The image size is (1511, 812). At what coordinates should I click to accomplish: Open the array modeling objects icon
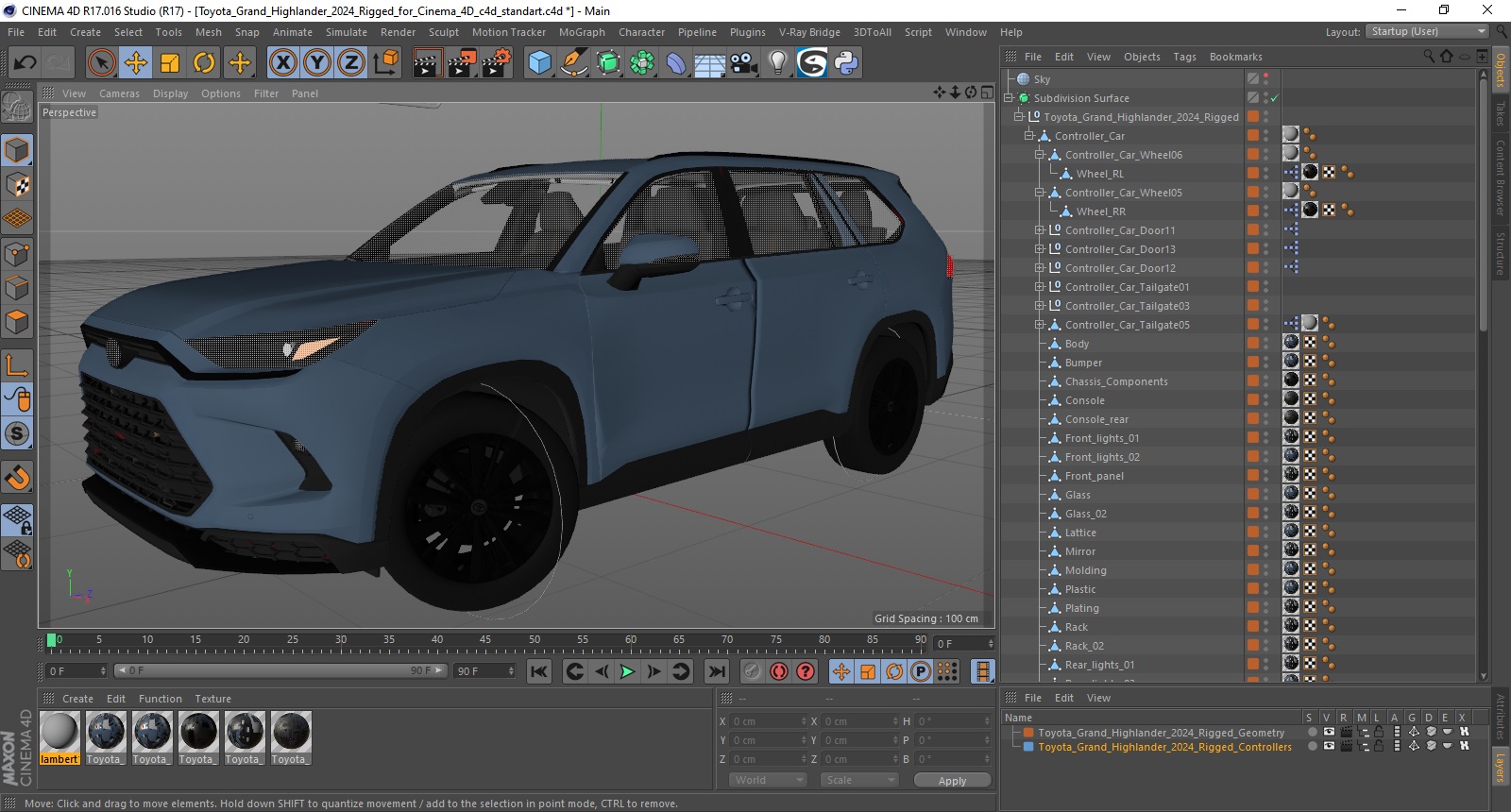click(642, 63)
